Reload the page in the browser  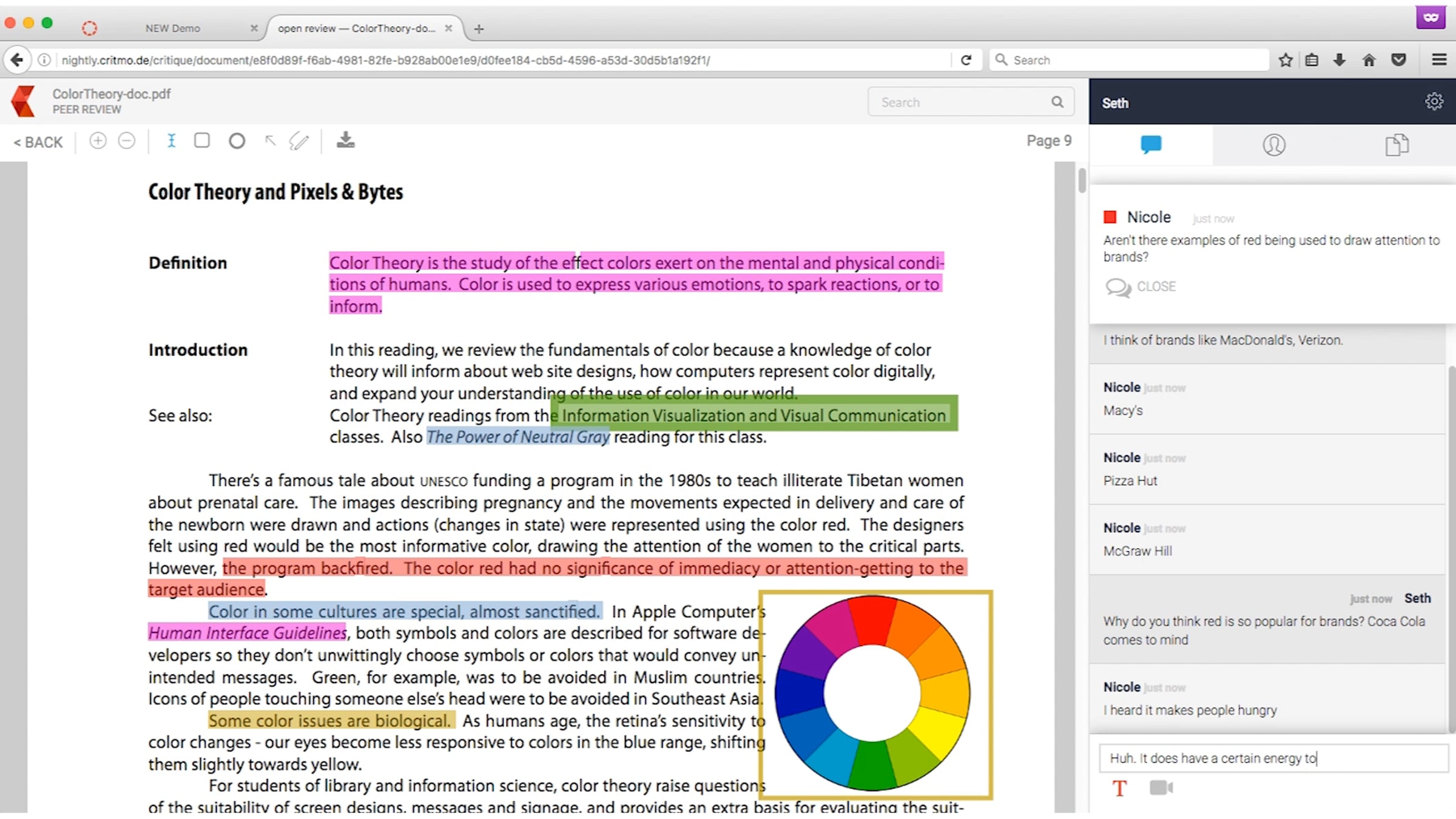966,59
